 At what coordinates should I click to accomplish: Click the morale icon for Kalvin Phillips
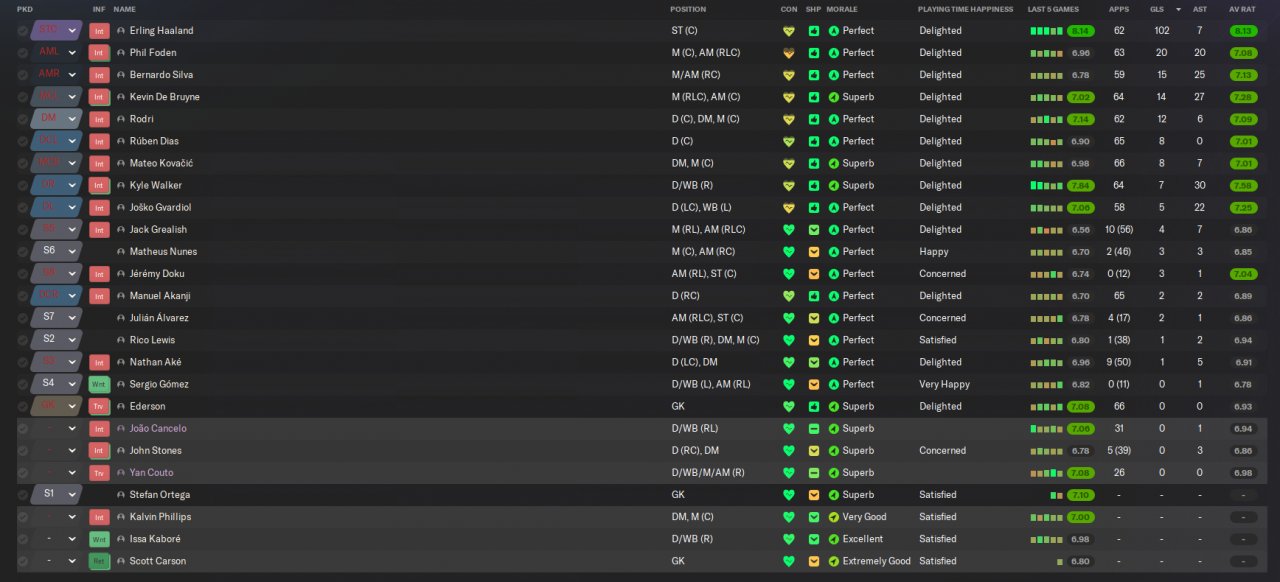pos(834,517)
